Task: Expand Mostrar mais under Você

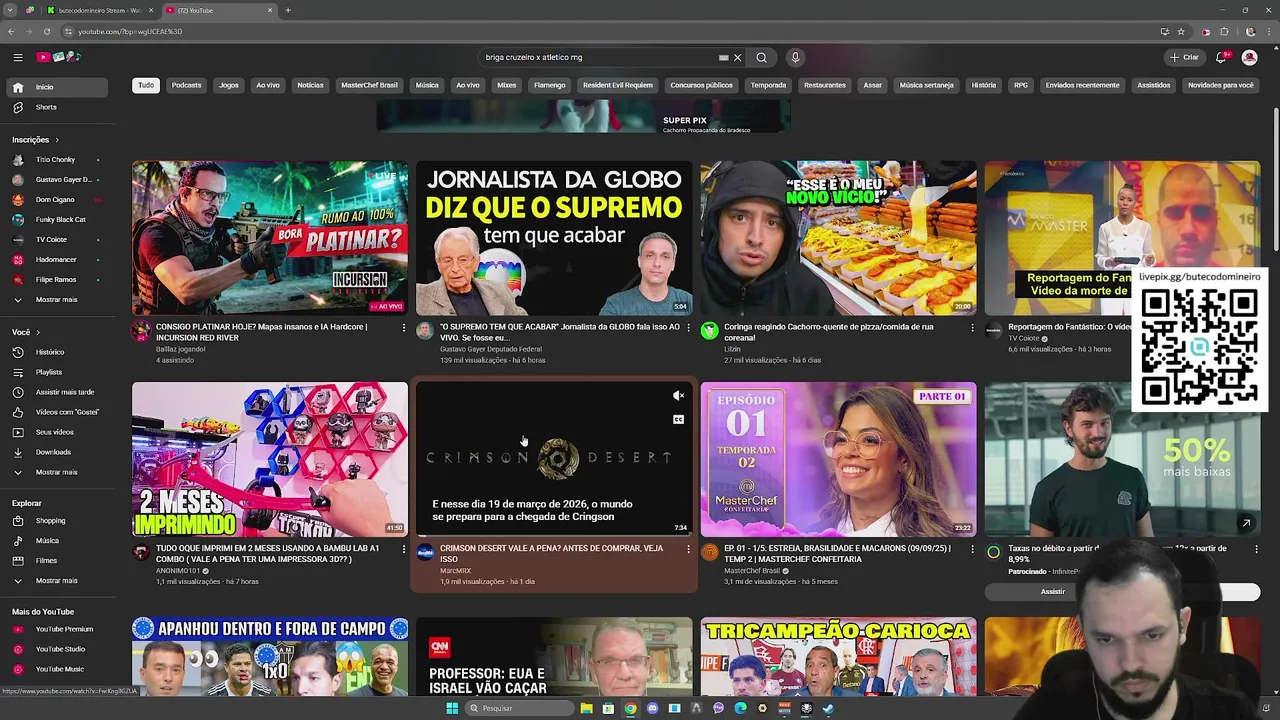Action: tap(58, 472)
